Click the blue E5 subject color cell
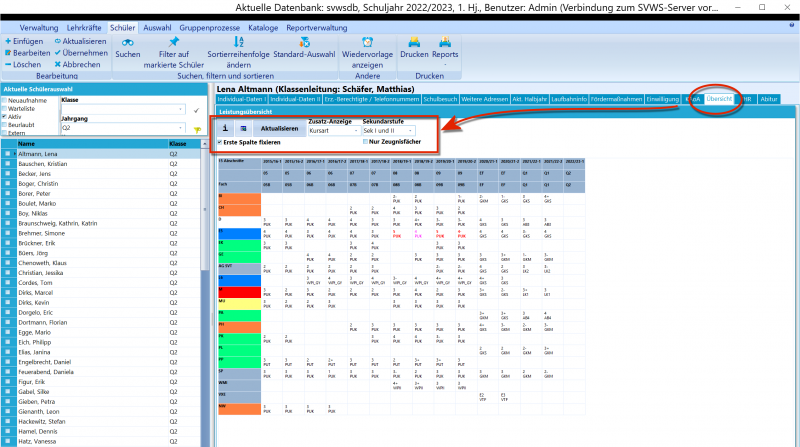 coord(240,234)
